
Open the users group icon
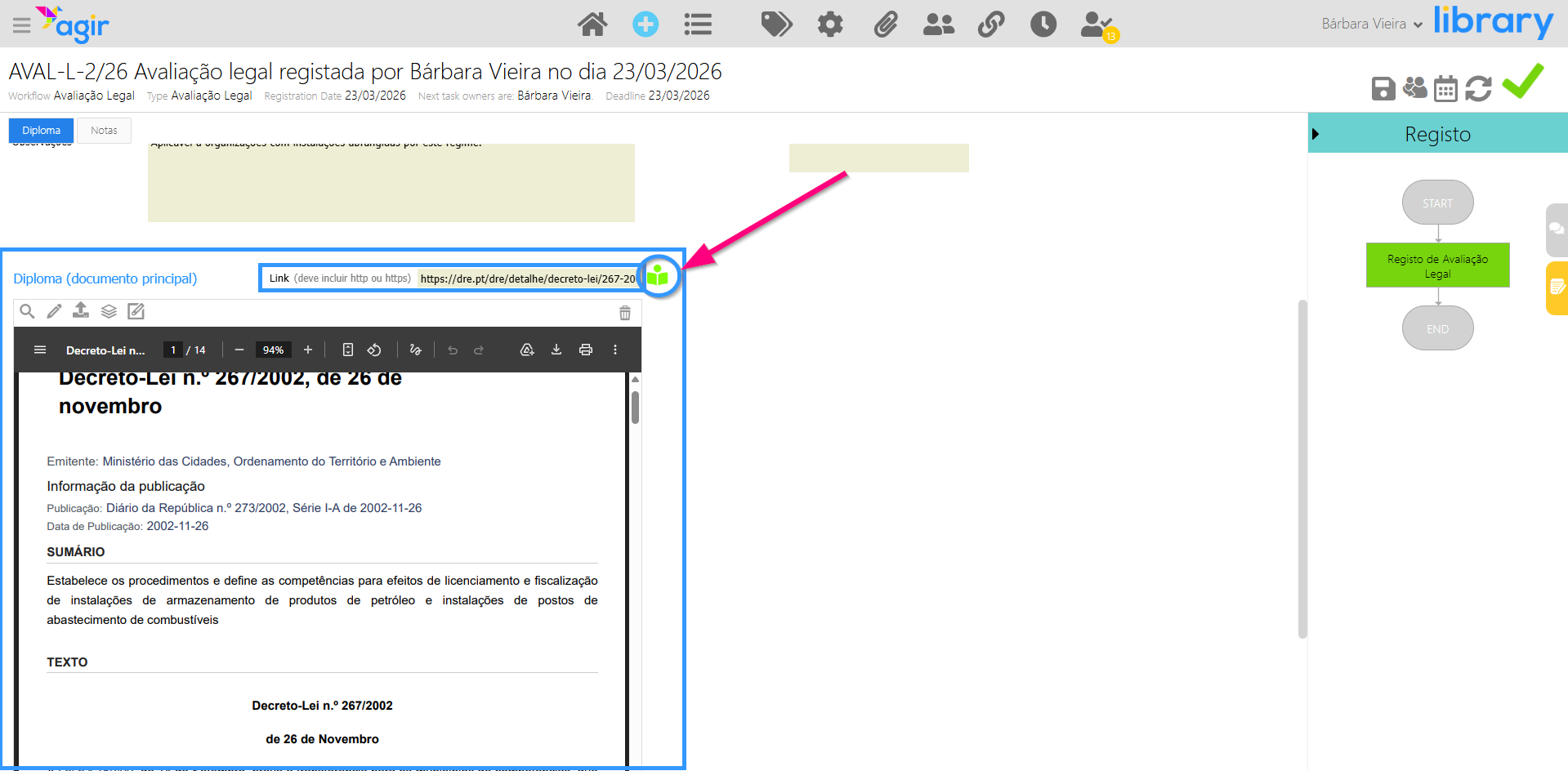(938, 25)
